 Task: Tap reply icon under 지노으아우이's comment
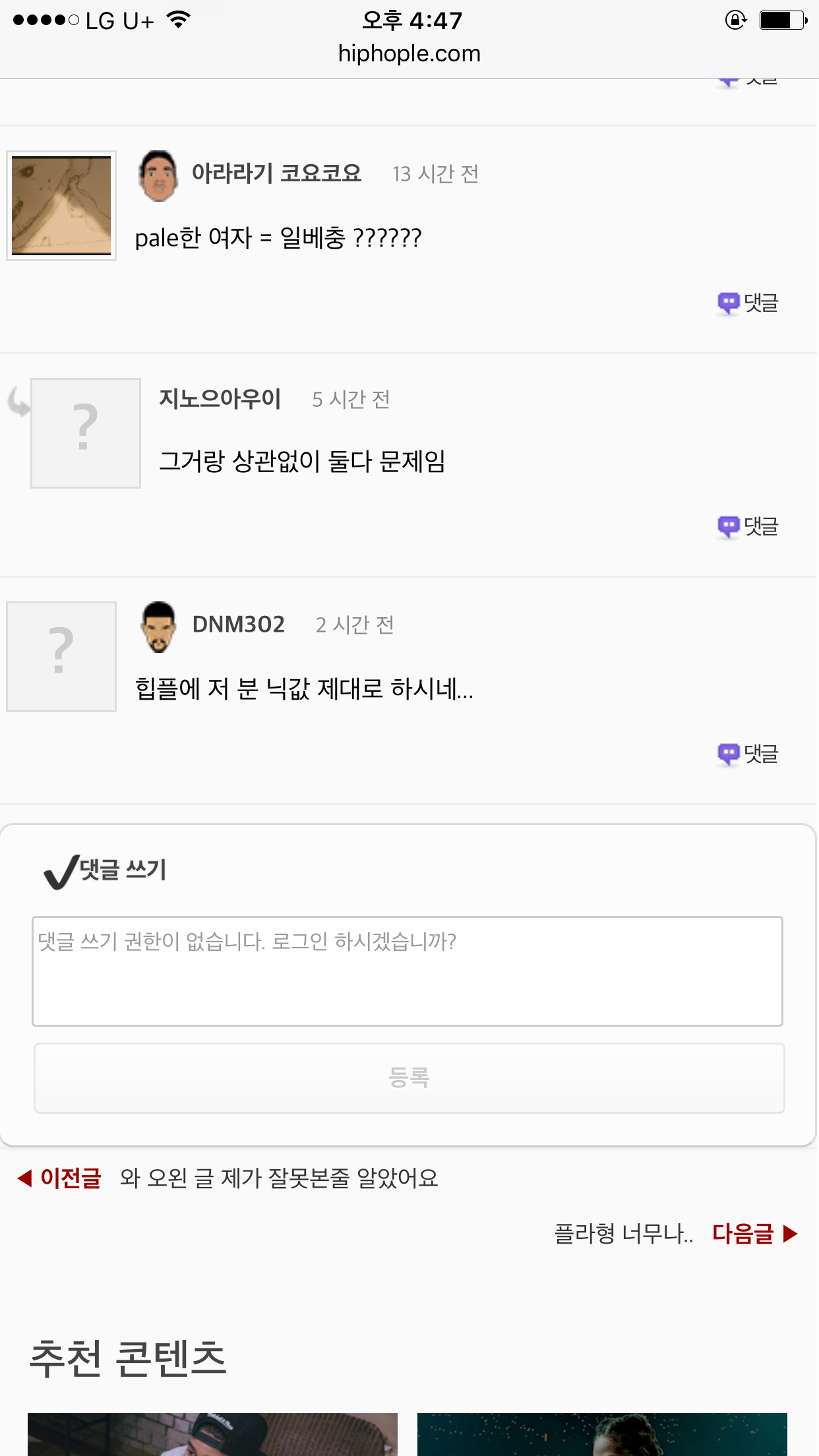[x=748, y=527]
